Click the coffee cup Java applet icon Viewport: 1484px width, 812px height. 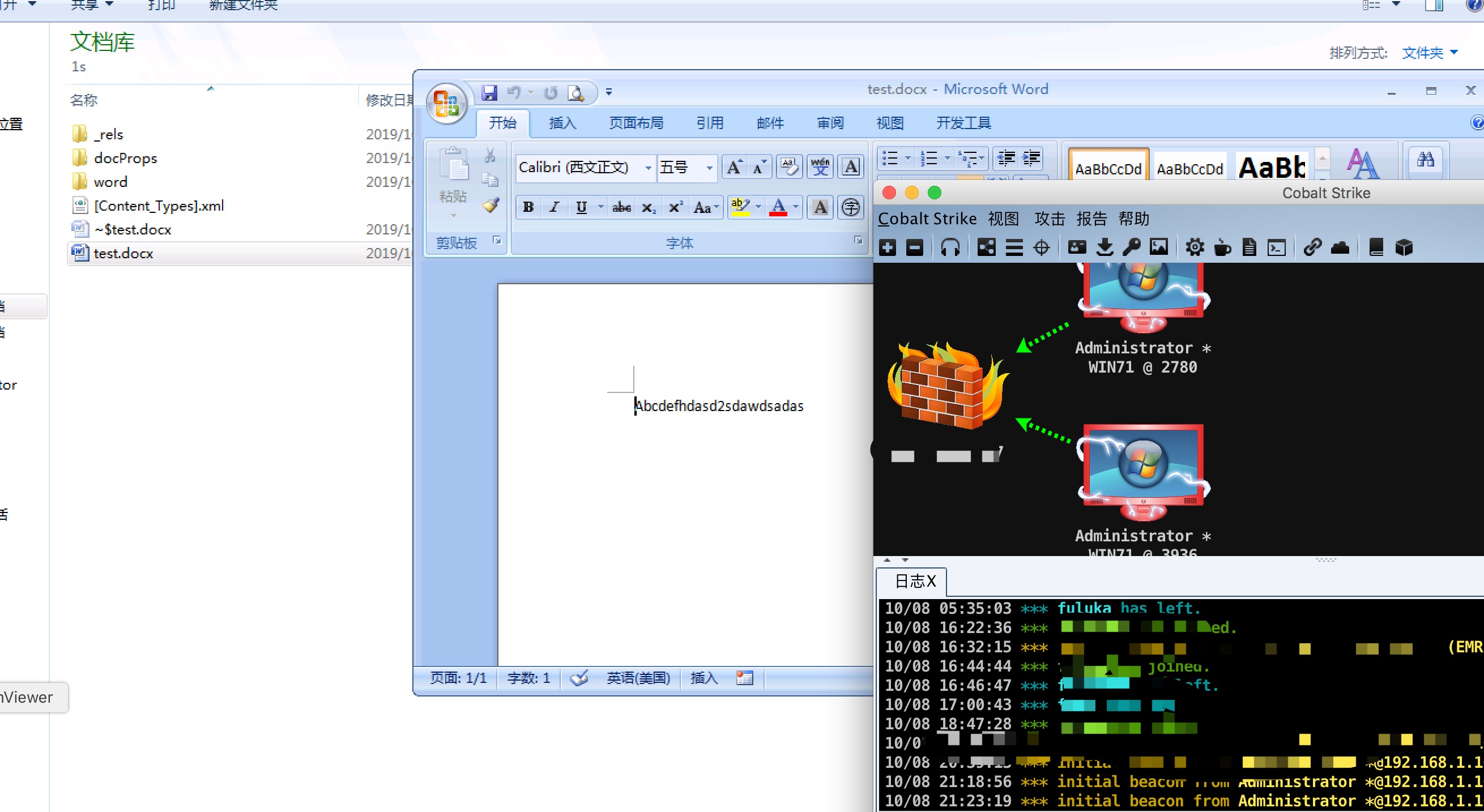tap(1222, 247)
